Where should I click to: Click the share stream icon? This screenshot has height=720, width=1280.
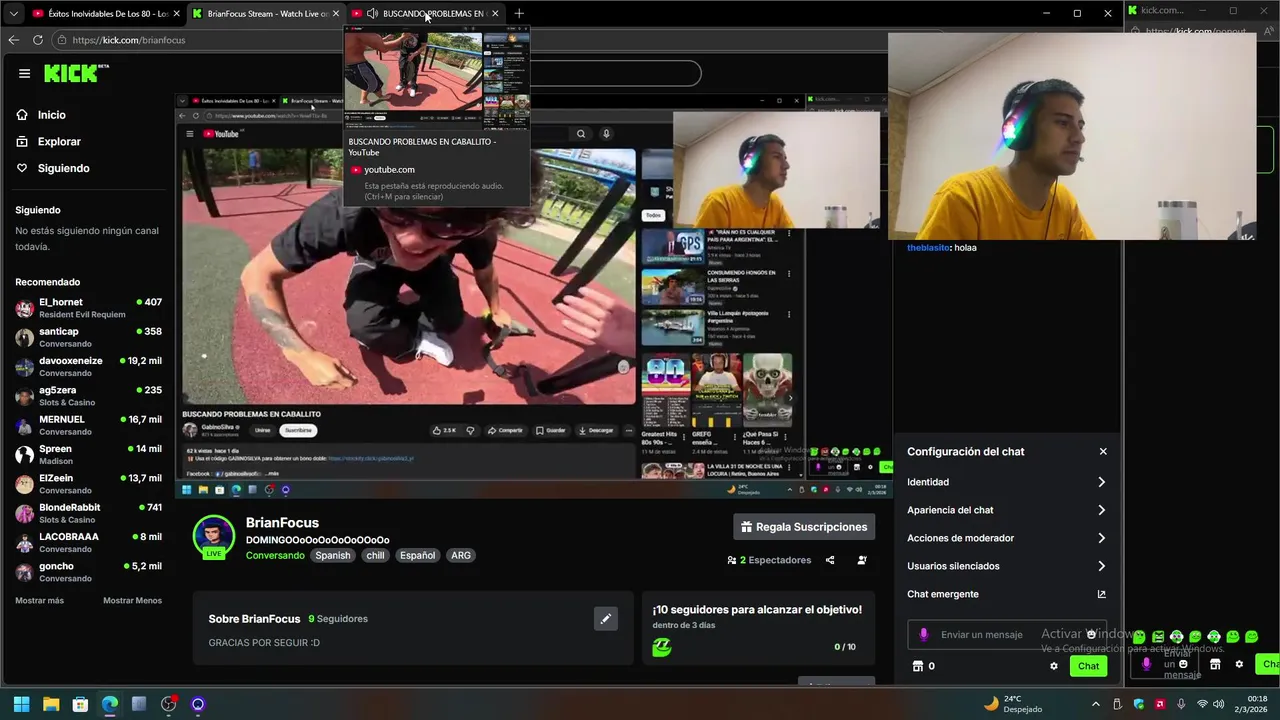point(830,560)
